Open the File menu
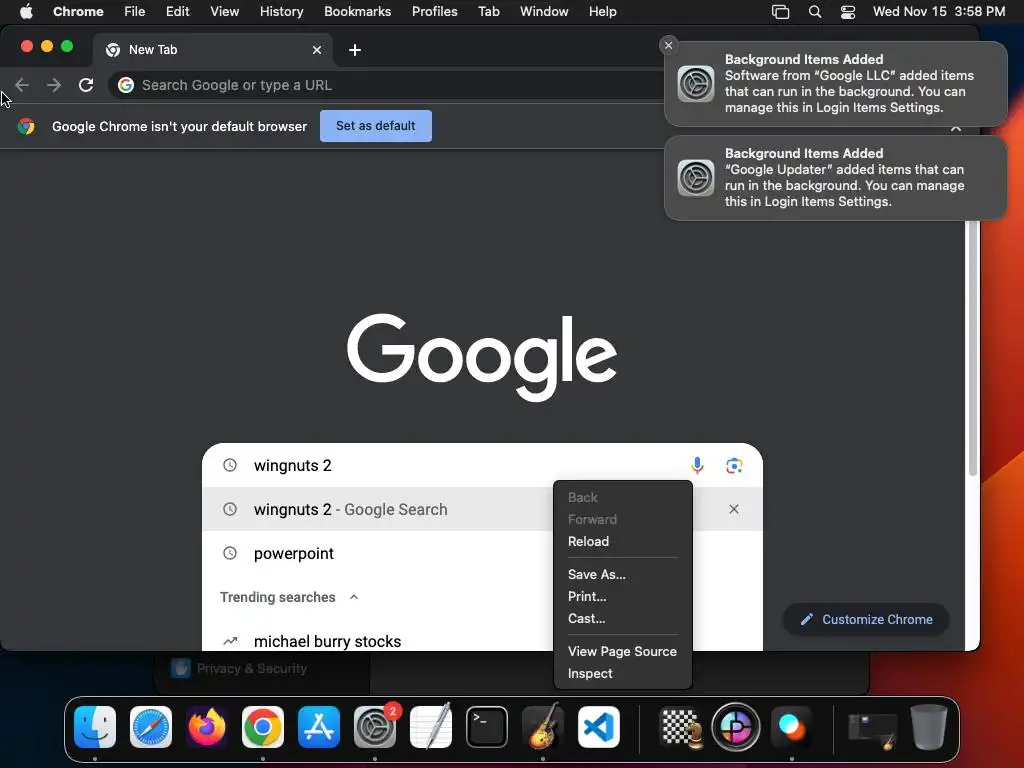 coord(135,11)
